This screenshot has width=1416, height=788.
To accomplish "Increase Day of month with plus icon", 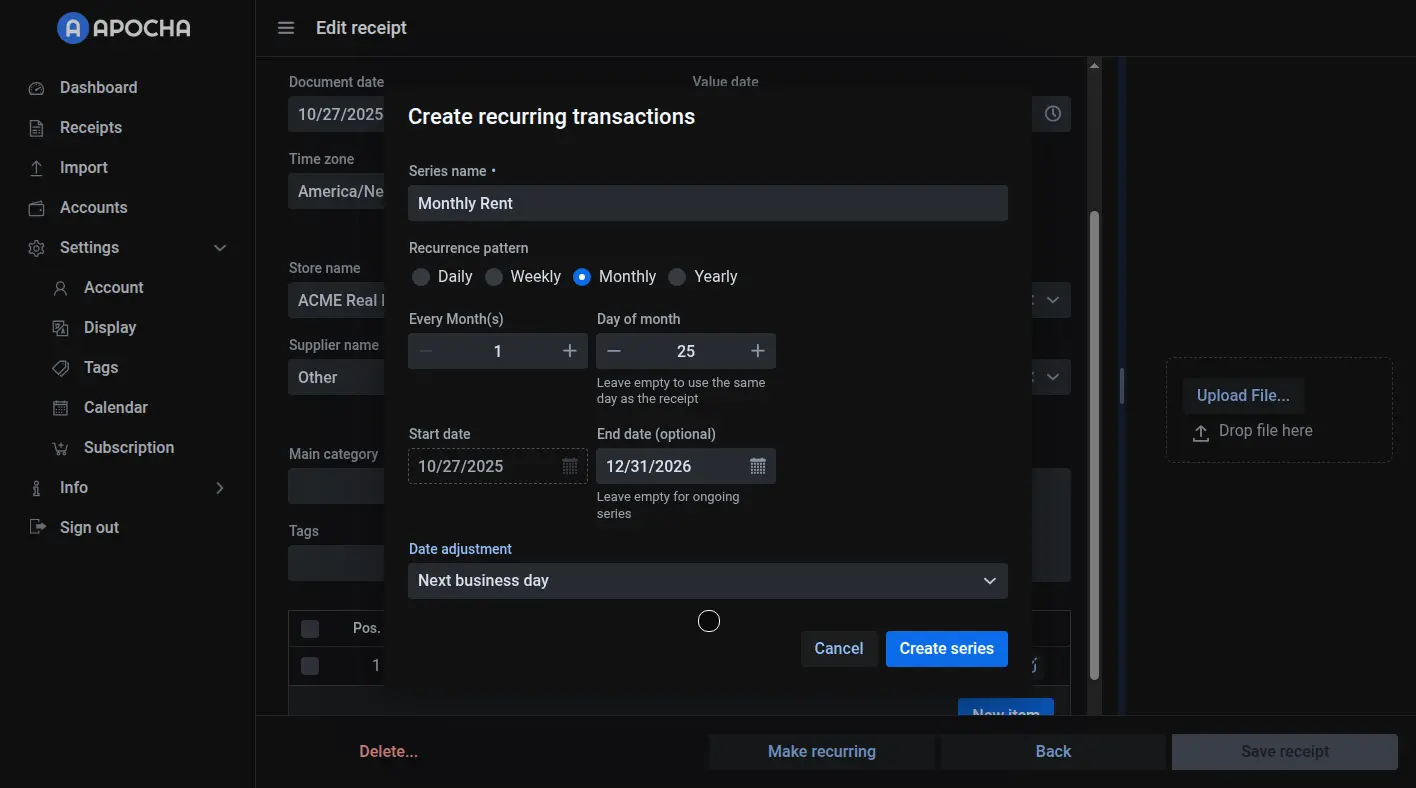I will [757, 351].
